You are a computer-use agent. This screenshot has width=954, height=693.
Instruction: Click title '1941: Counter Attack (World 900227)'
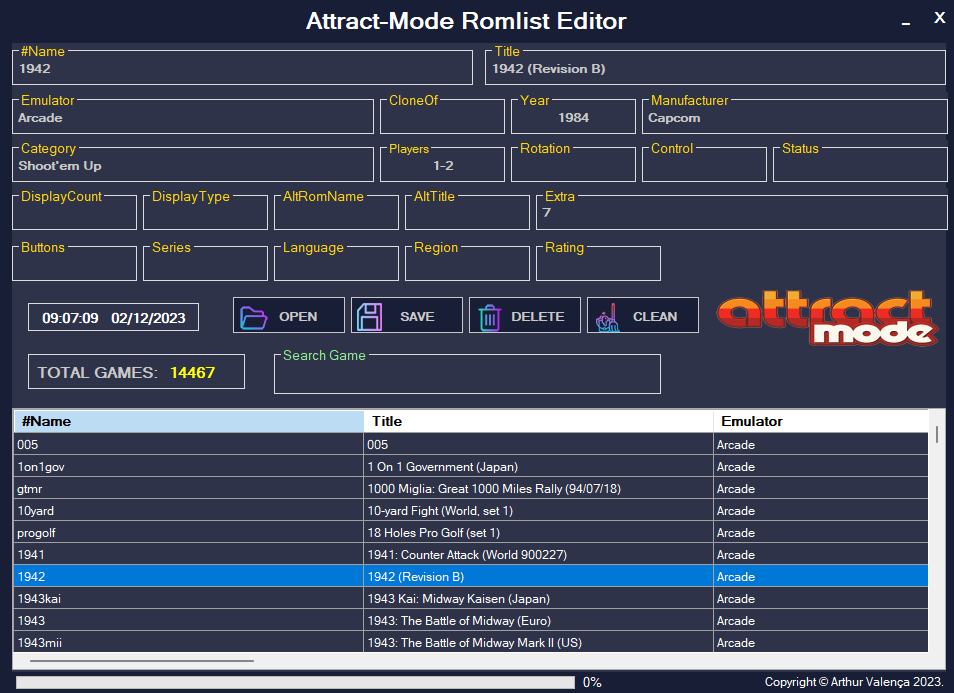(467, 554)
